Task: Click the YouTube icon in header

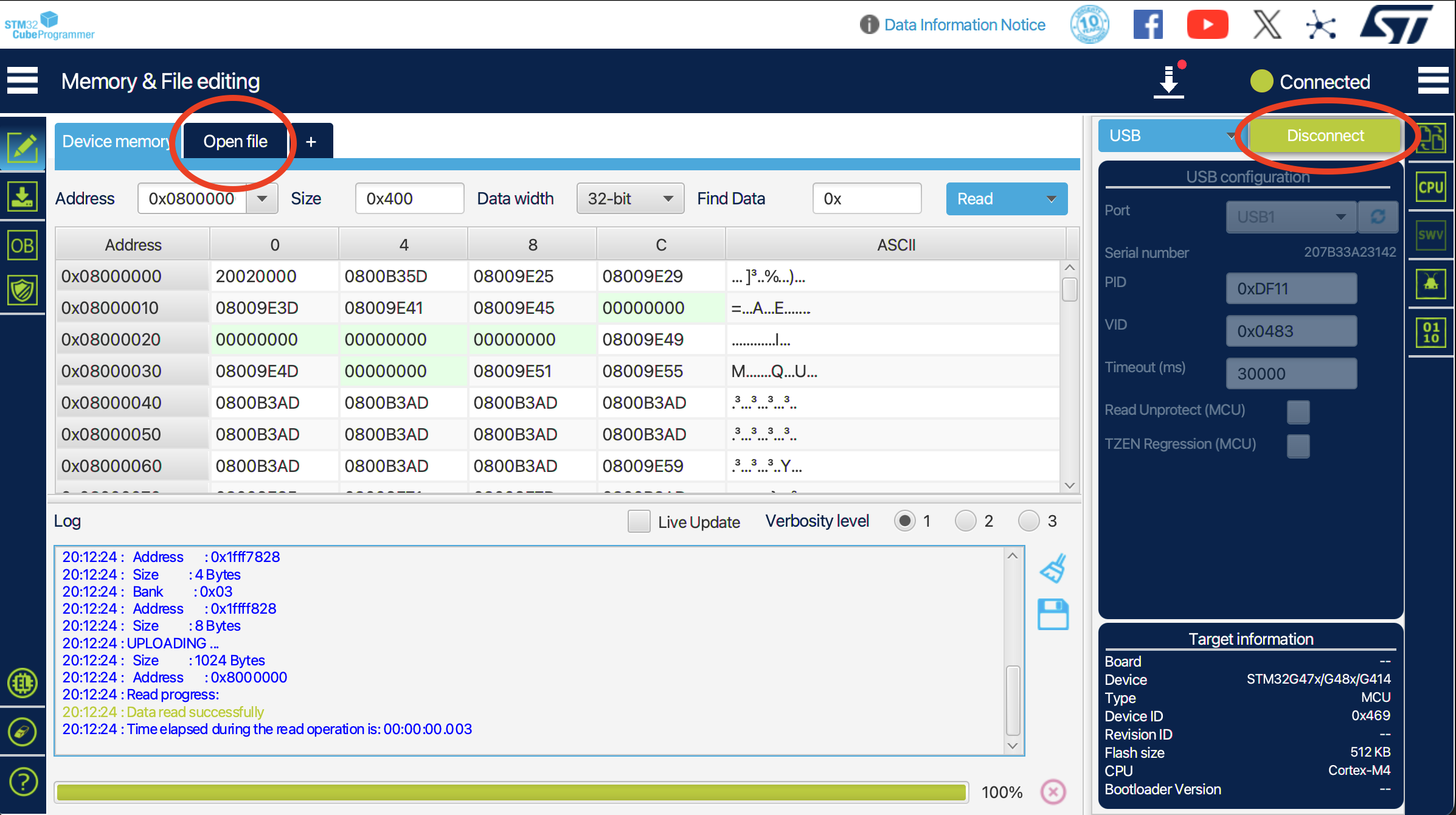Action: [1207, 25]
